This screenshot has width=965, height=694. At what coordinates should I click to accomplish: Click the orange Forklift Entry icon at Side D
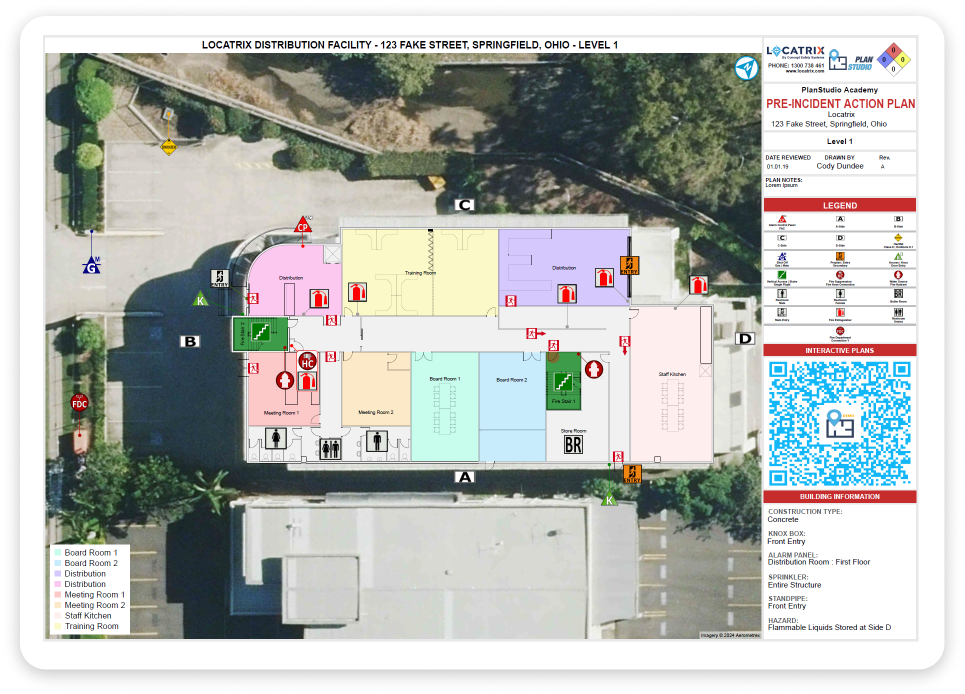coord(629,266)
